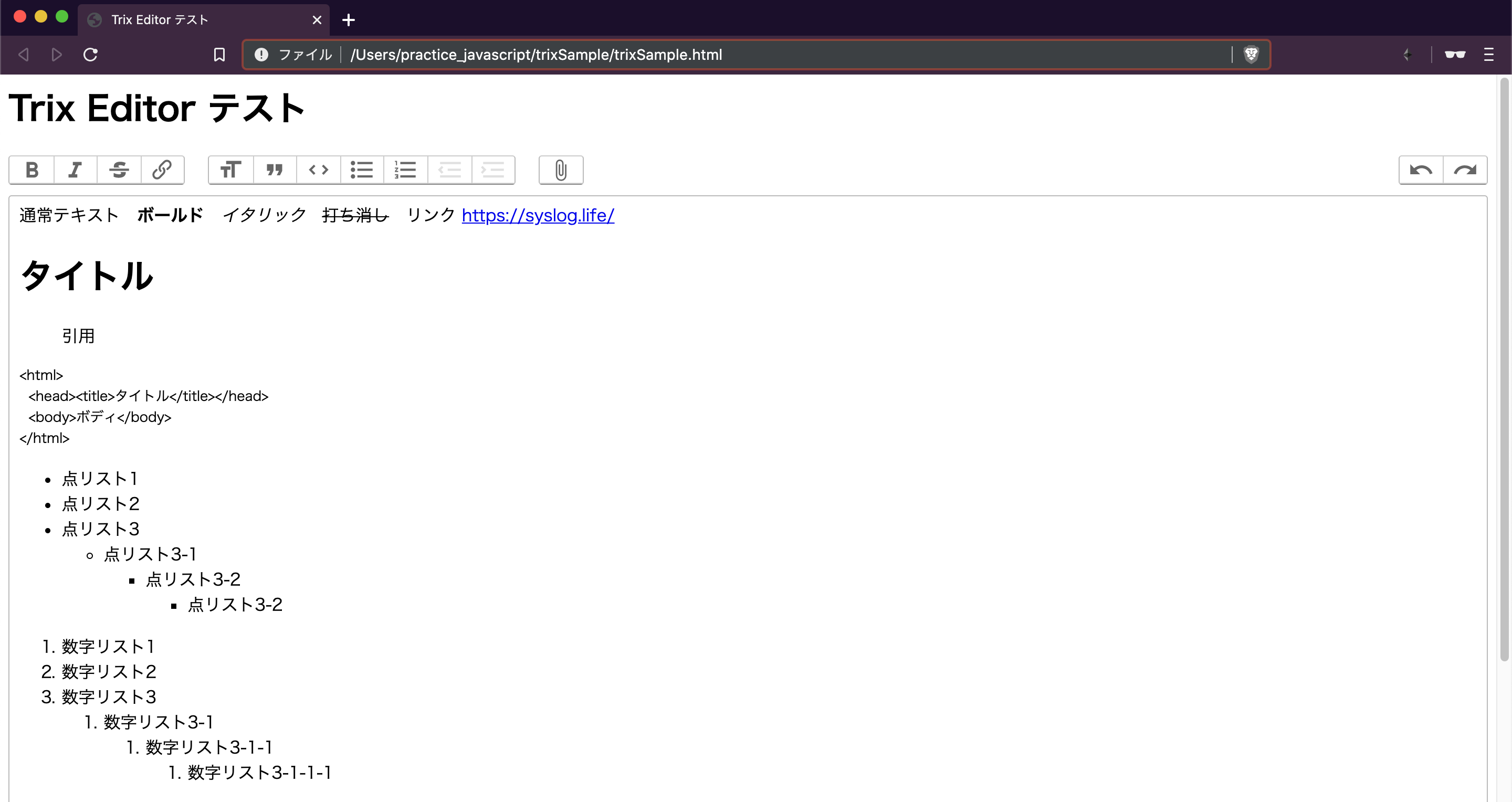Click the <body>ボディ</body> code line

100,417
